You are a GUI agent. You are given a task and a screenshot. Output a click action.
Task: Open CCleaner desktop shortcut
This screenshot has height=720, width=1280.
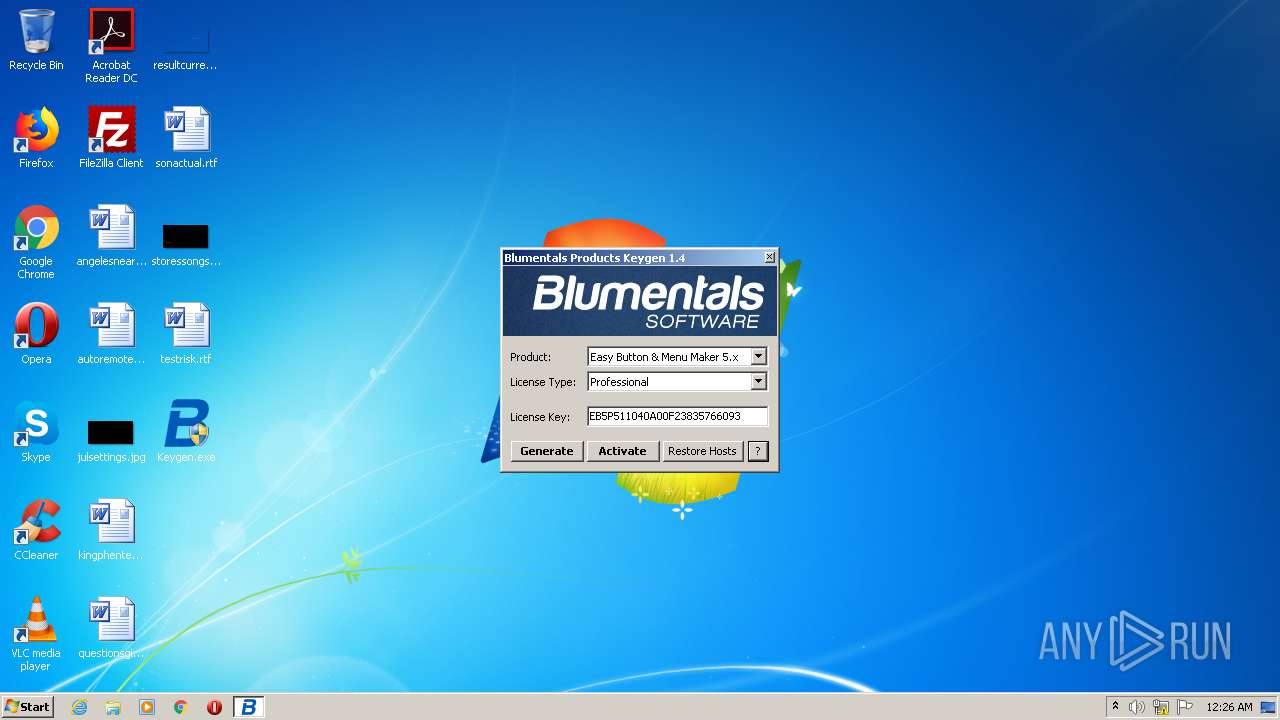click(x=36, y=530)
